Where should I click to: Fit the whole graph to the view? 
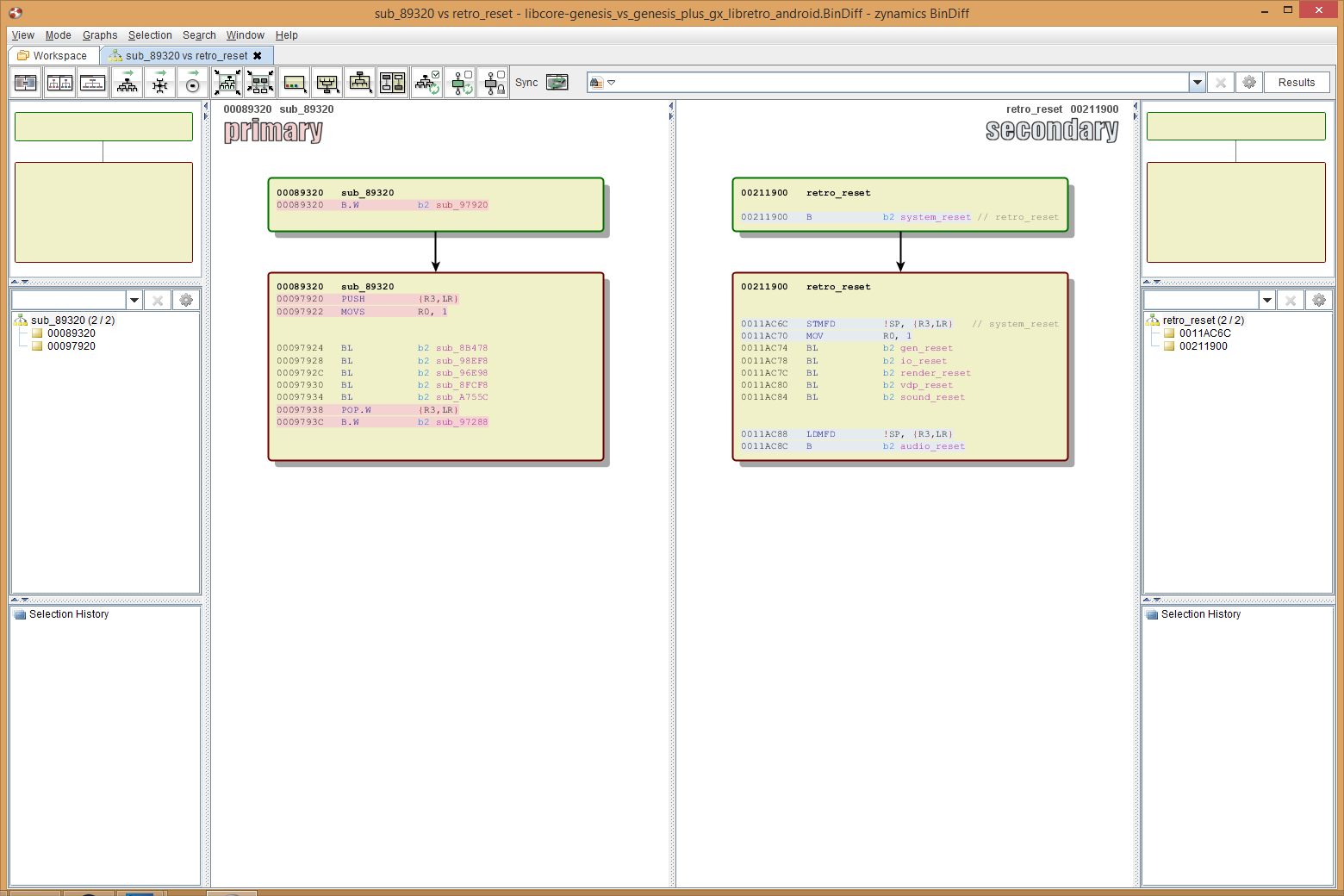click(227, 83)
